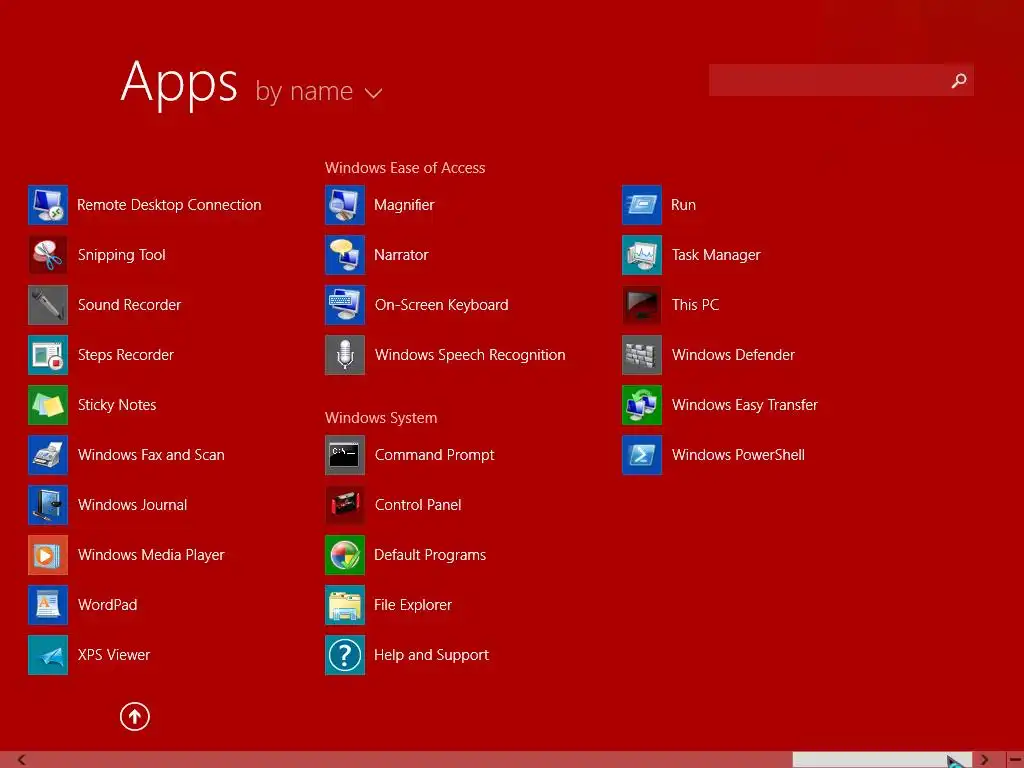
Task: Open the WordPad icon
Action: 48,605
